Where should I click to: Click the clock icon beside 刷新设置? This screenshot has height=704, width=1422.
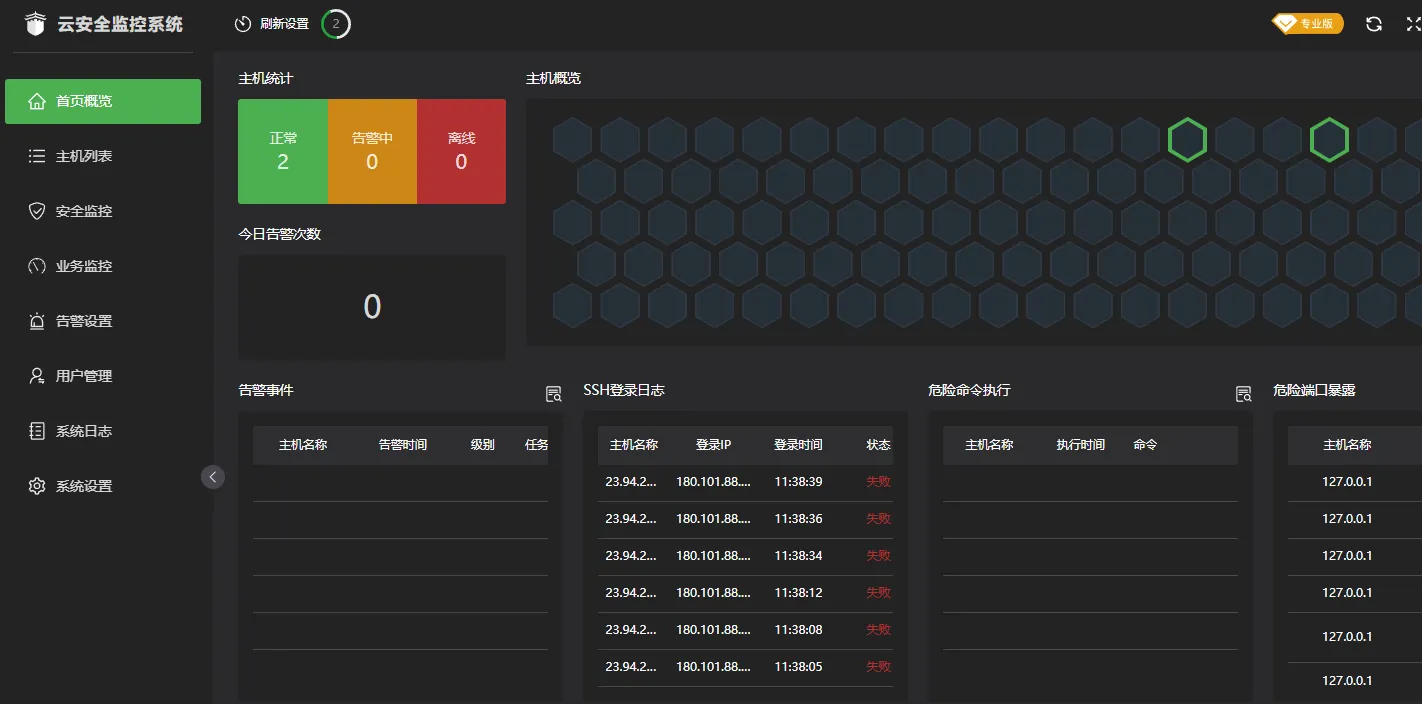tap(243, 24)
